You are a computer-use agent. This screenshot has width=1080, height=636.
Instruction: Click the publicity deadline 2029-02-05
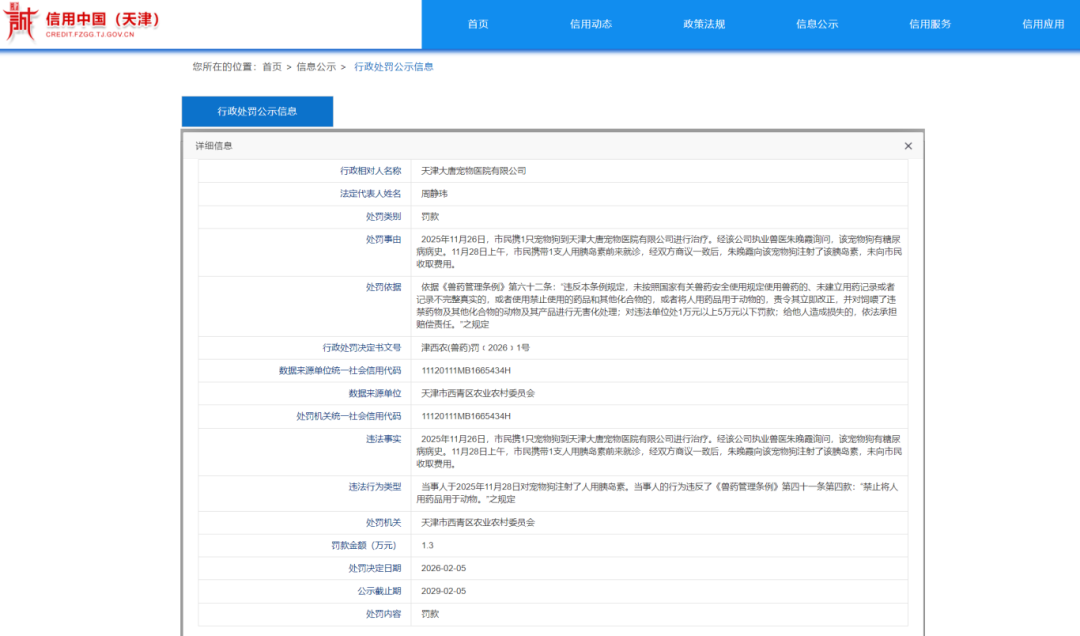[x=443, y=591]
